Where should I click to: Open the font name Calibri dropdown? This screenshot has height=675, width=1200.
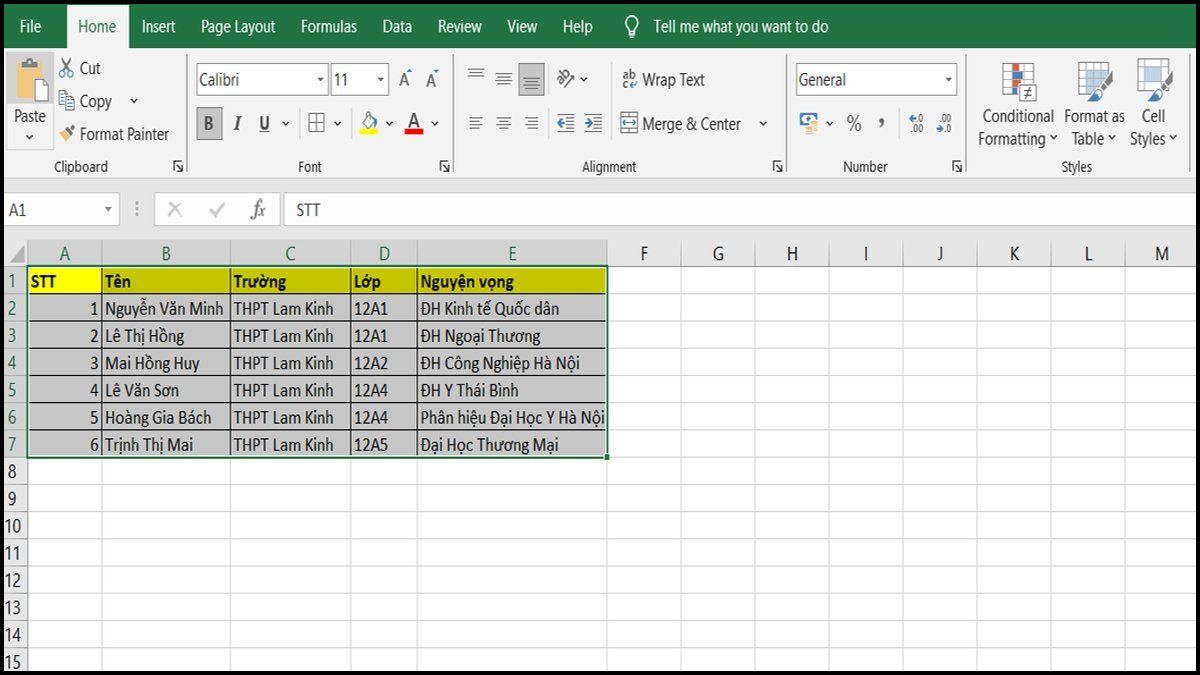[321, 80]
